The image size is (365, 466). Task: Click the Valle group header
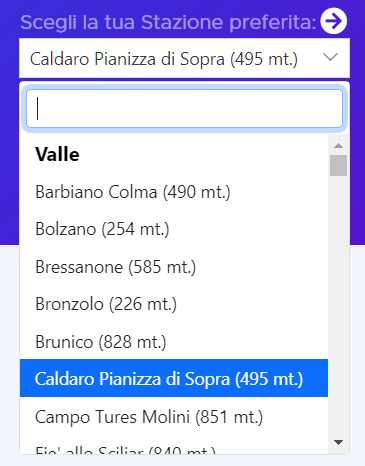57,154
